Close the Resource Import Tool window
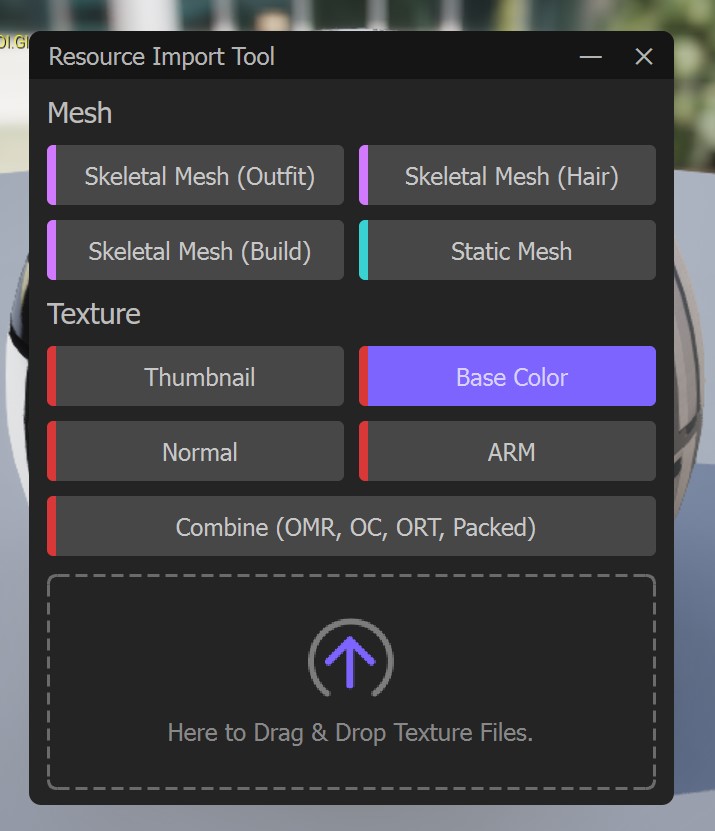The image size is (715, 831). click(644, 57)
